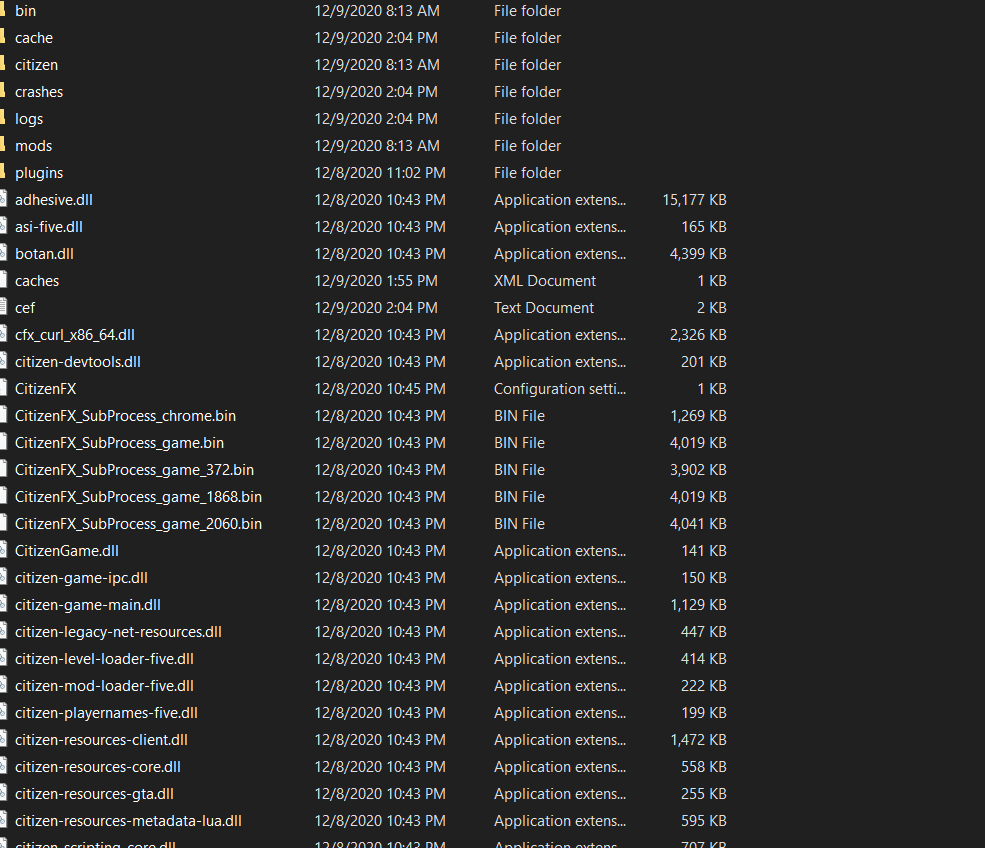Click the 15,177 KB size value
This screenshot has width=985, height=848.
[694, 200]
